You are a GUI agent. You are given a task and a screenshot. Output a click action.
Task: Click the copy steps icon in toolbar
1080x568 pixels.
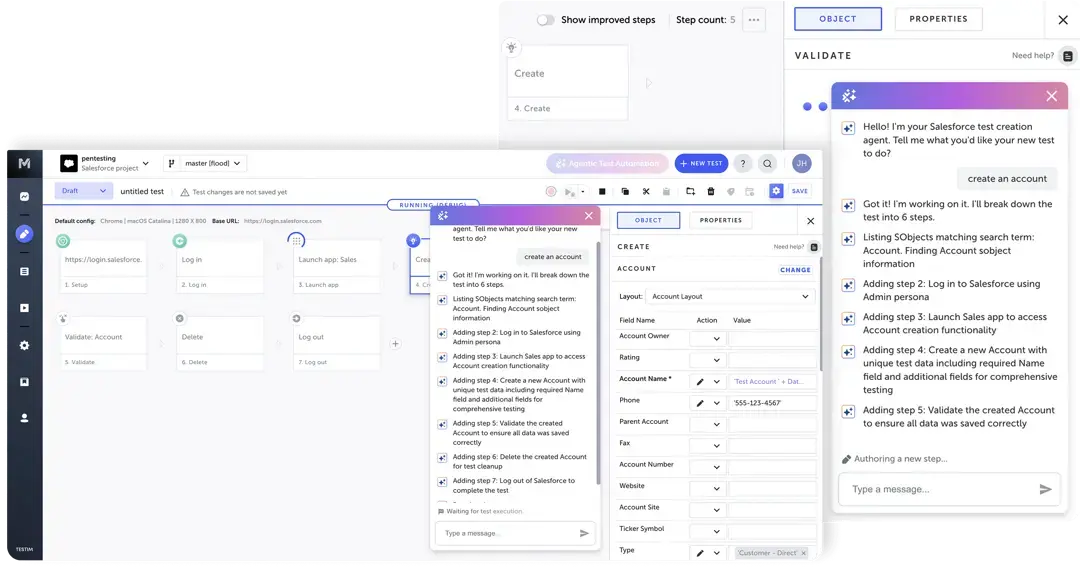(625, 191)
